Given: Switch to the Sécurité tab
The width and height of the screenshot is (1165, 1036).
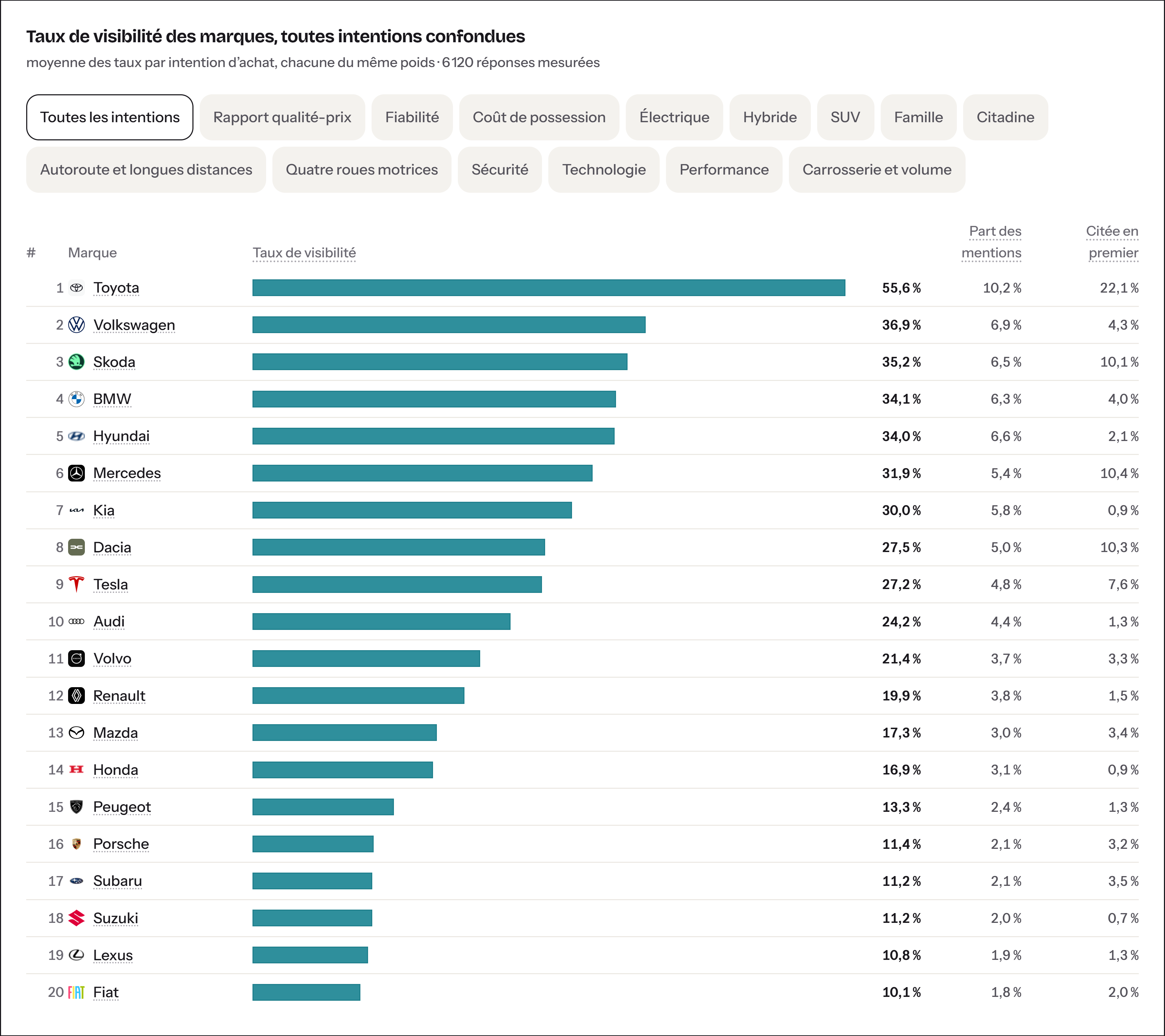Looking at the screenshot, I should tap(500, 170).
